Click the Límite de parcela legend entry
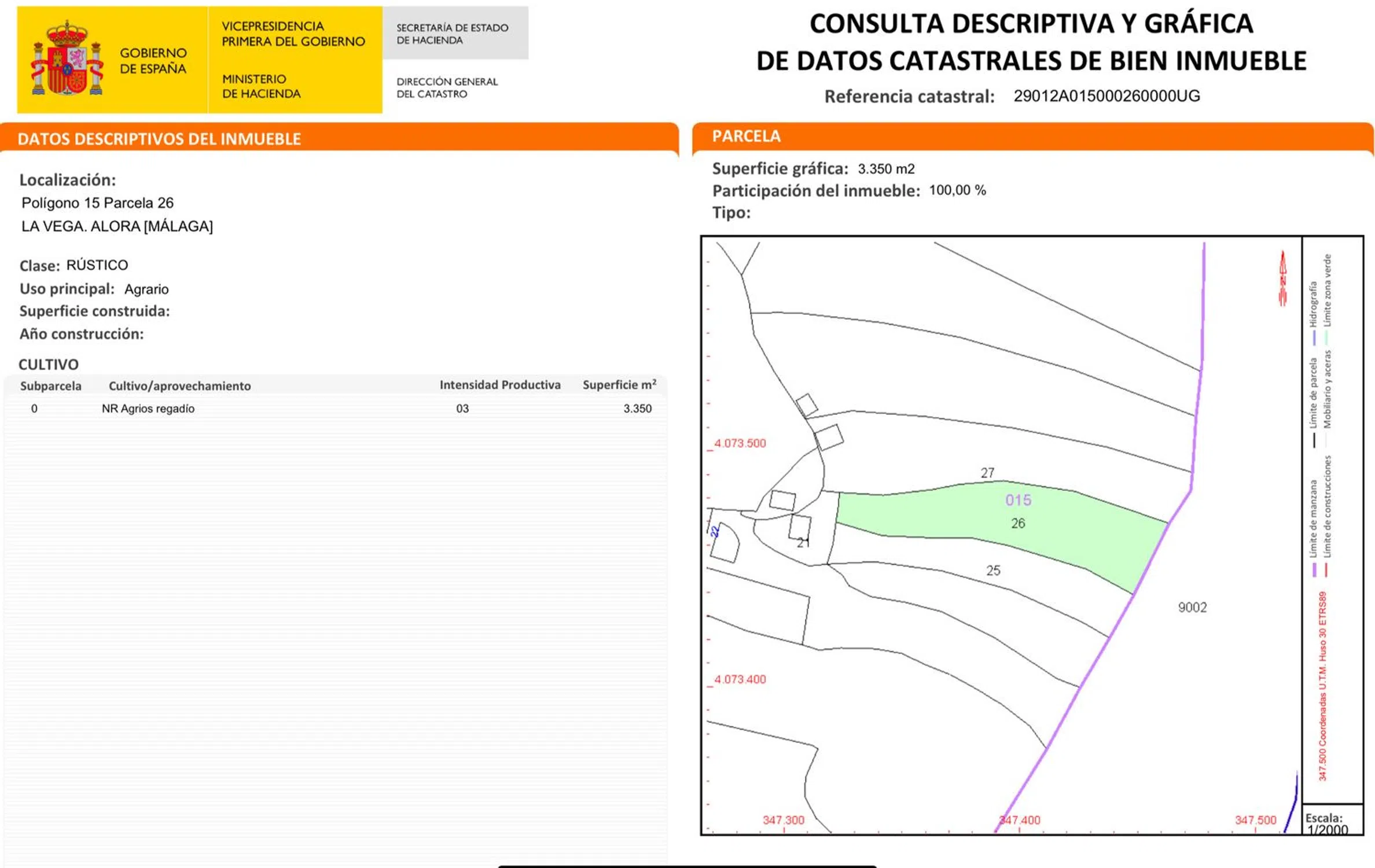The height and width of the screenshot is (868, 1375). point(1314,403)
